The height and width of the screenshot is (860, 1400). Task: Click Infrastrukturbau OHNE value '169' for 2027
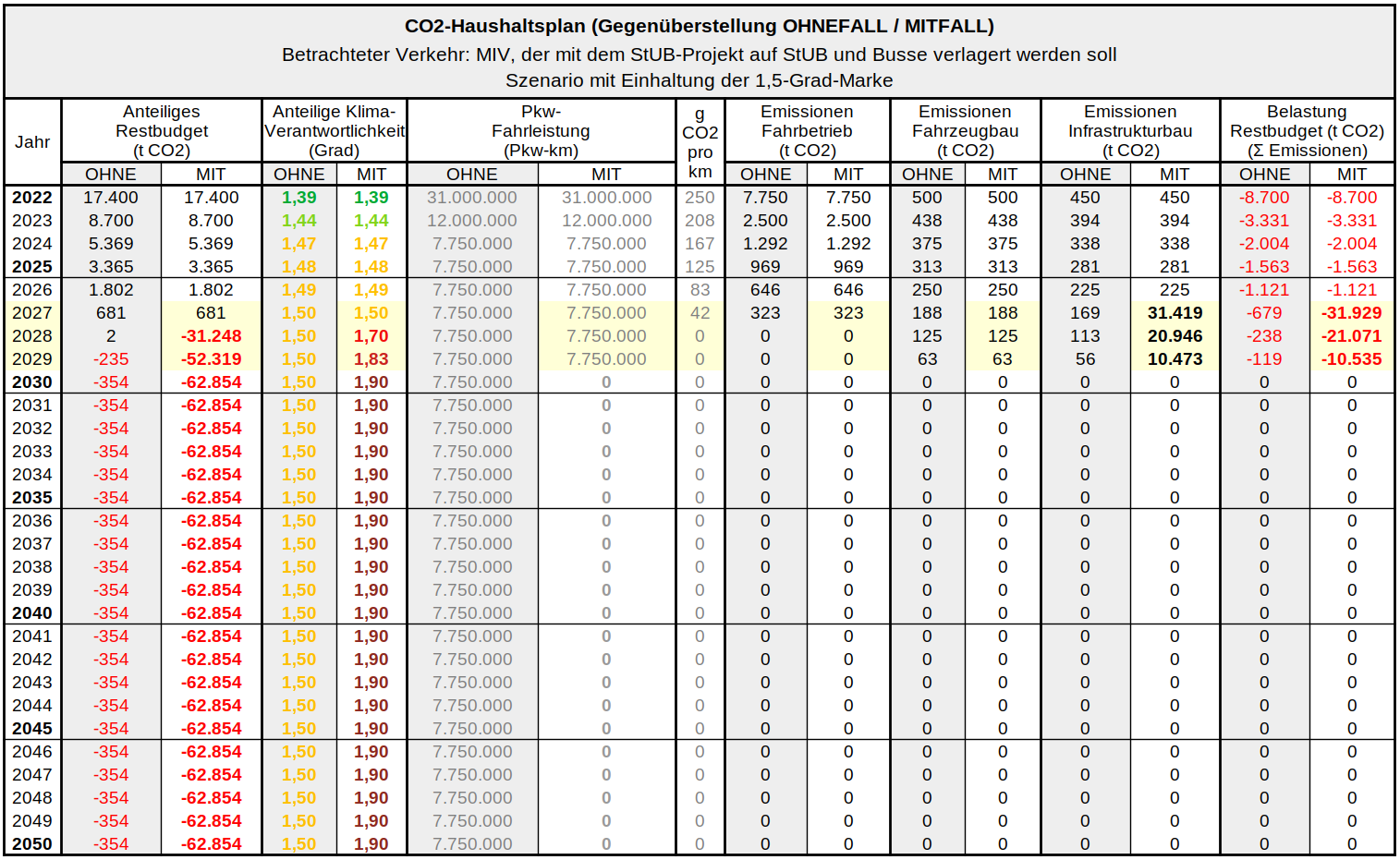(1085, 313)
